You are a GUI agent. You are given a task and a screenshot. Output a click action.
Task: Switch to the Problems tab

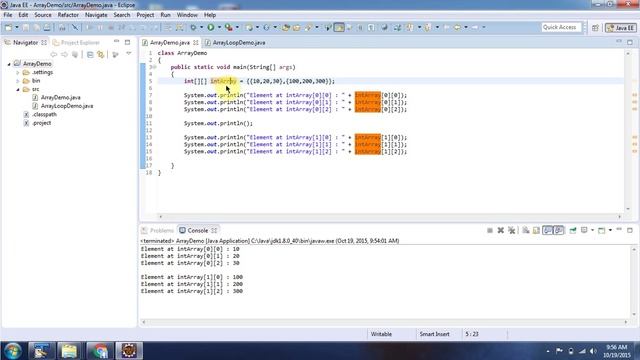[x=158, y=230]
